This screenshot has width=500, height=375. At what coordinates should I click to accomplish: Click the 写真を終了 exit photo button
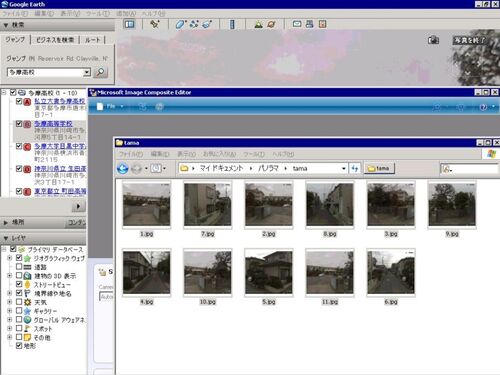(x=469, y=40)
